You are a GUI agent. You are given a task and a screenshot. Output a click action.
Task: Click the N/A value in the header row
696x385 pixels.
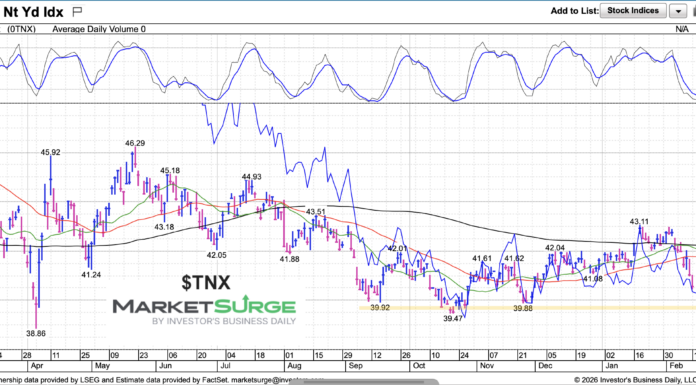682,29
